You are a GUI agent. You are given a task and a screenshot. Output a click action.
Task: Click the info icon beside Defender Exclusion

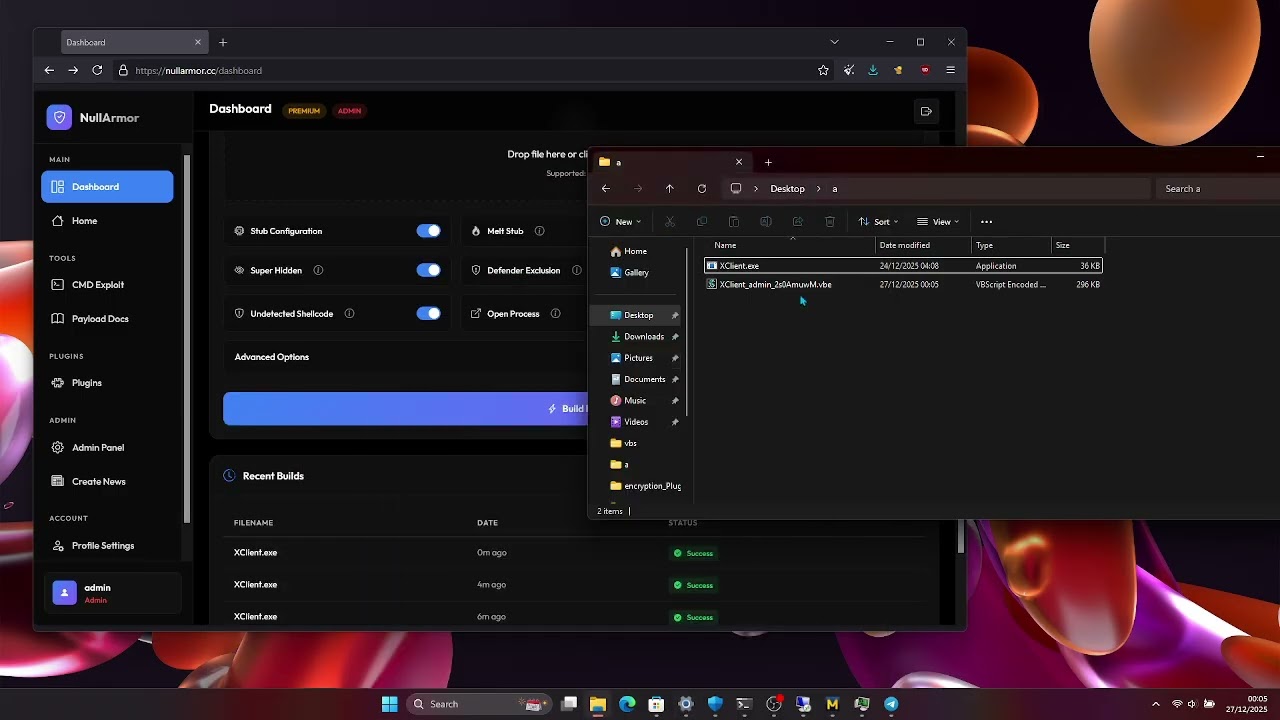[x=576, y=270]
